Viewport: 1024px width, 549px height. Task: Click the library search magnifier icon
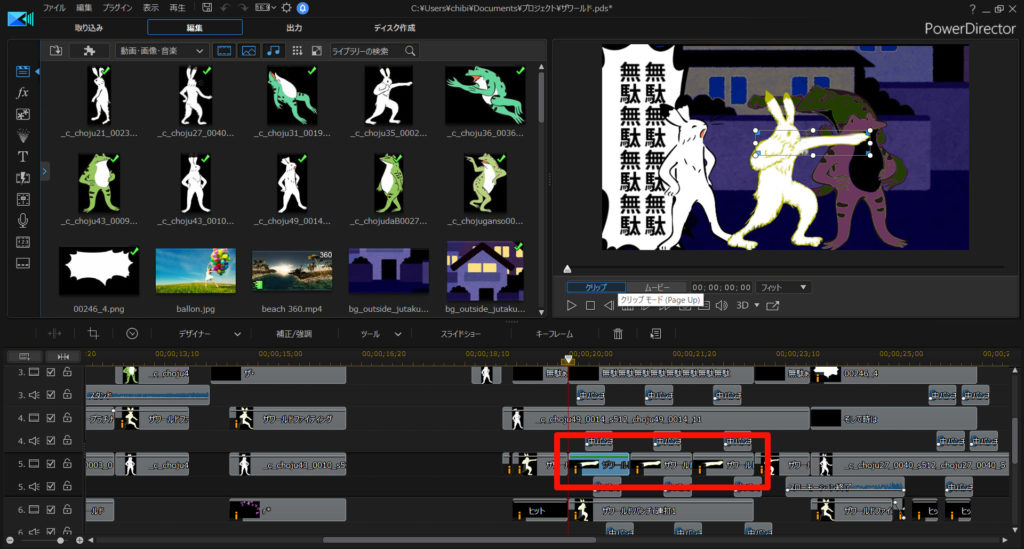point(410,50)
